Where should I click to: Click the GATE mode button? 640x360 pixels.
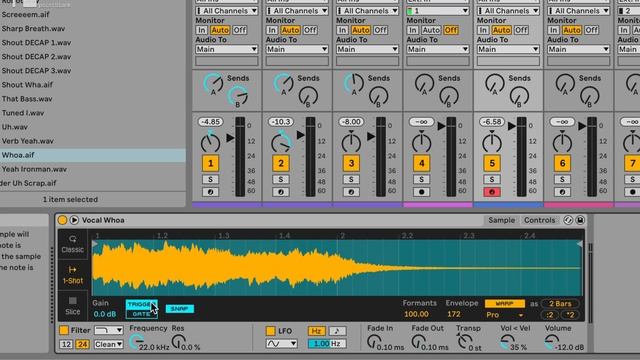click(x=141, y=314)
